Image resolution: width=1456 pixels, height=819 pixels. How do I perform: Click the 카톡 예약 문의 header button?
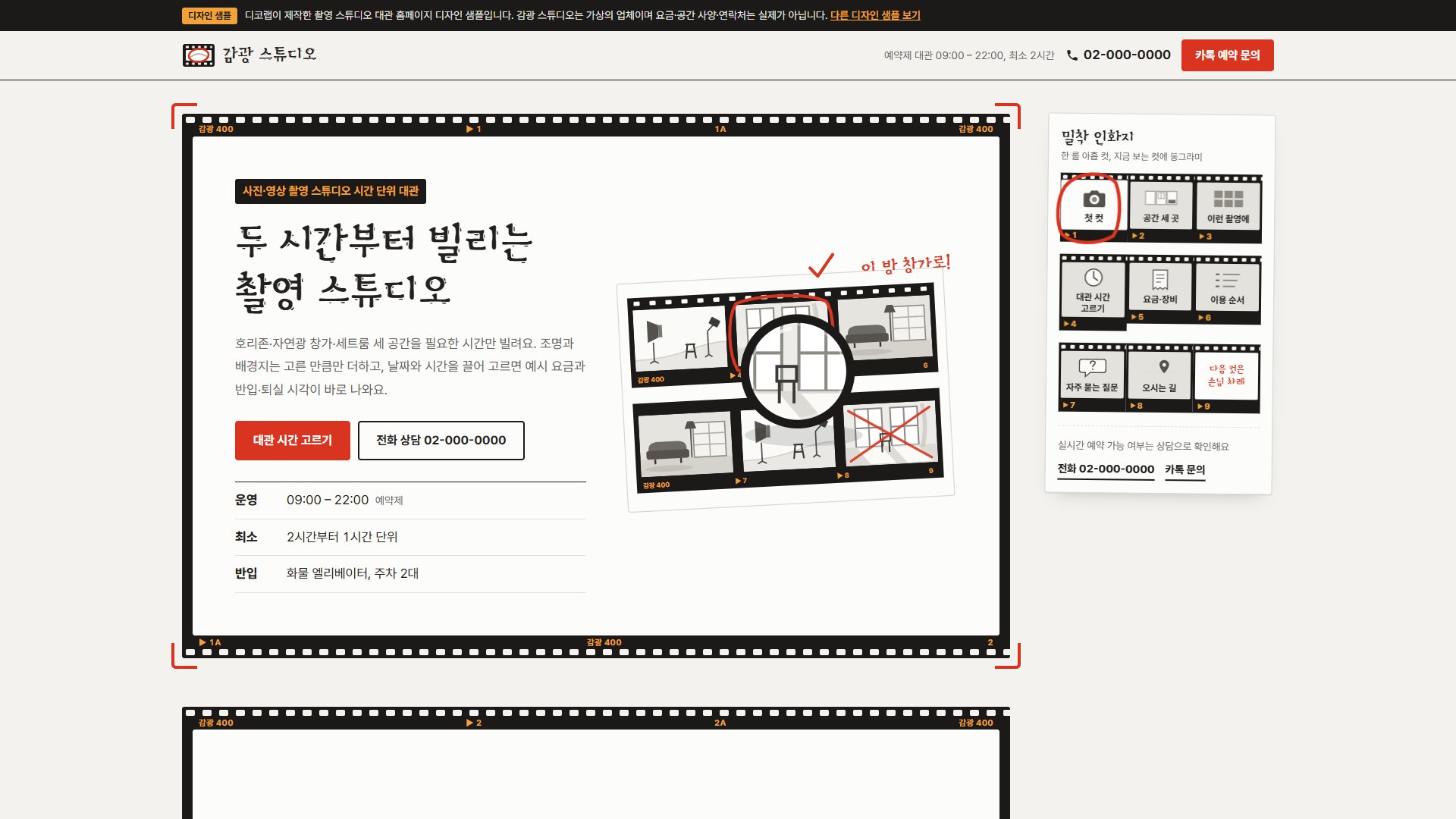click(1228, 55)
